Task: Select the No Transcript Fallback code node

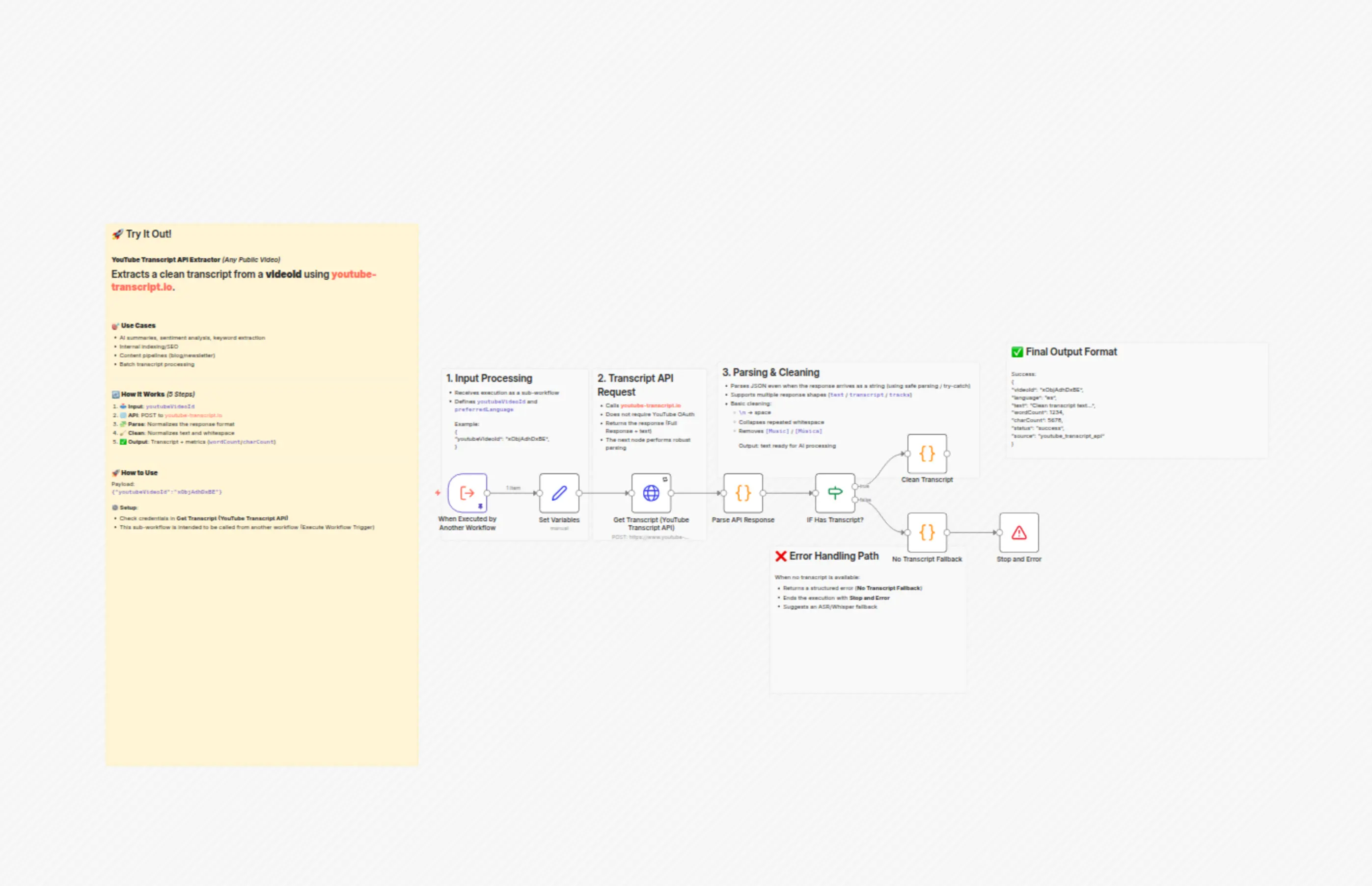Action: 927,532
